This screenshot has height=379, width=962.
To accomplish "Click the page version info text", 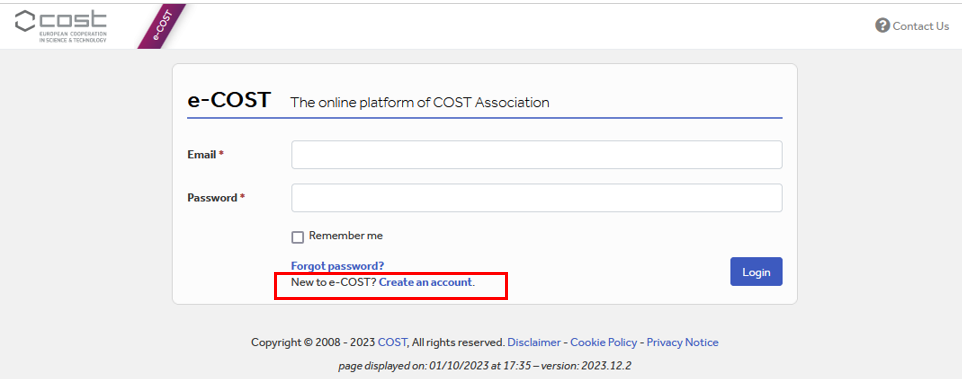I will coord(485,366).
